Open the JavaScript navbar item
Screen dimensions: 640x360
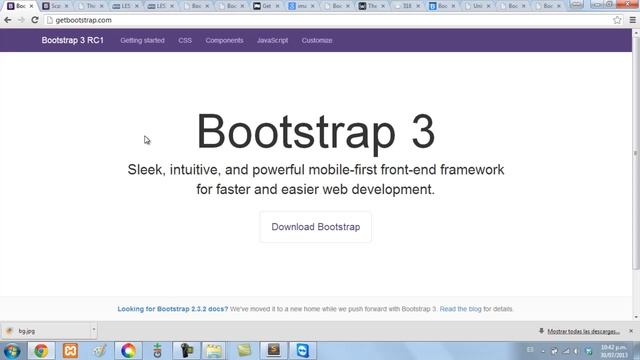(273, 40)
